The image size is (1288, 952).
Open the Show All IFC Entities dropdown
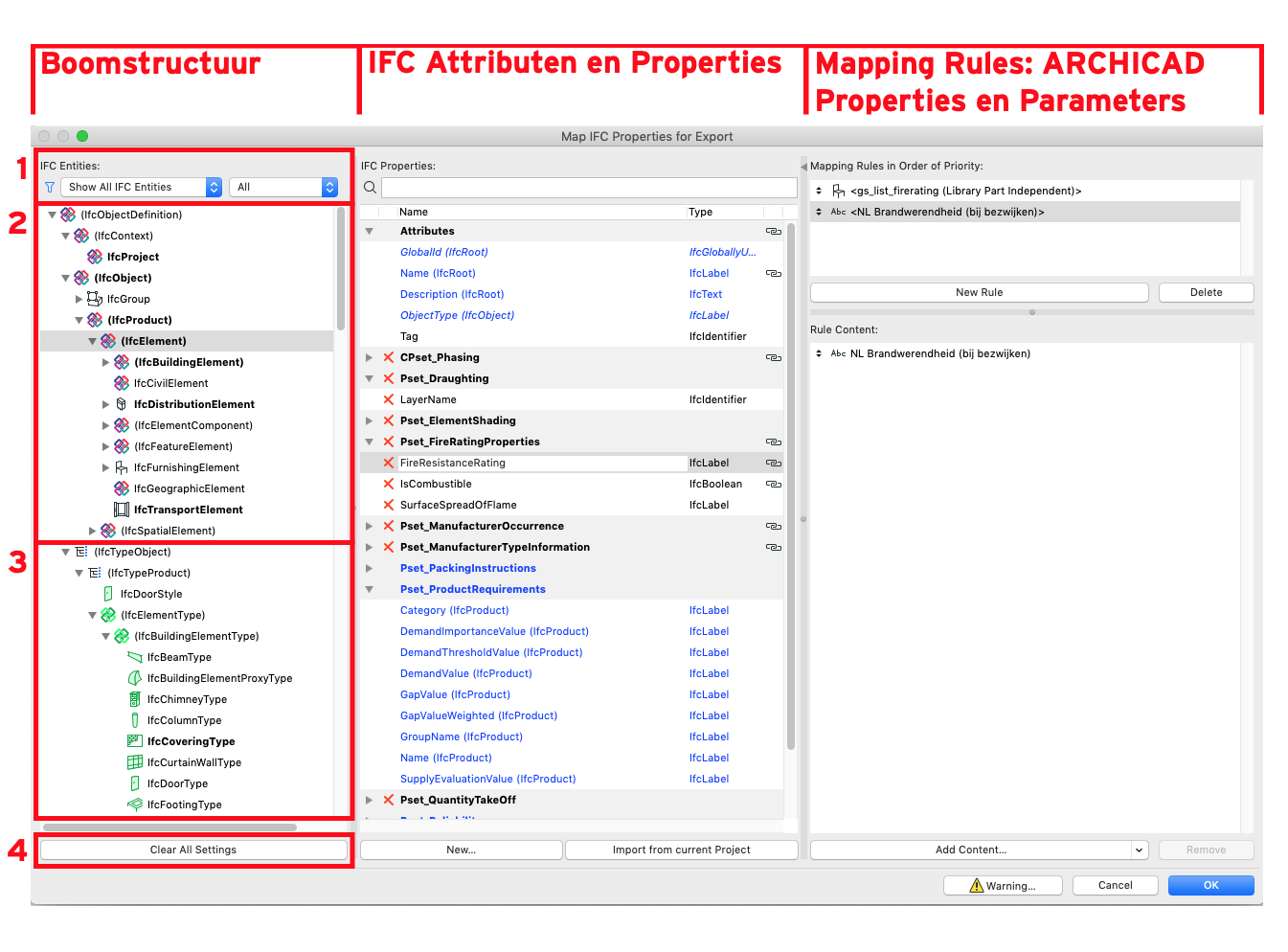point(142,188)
